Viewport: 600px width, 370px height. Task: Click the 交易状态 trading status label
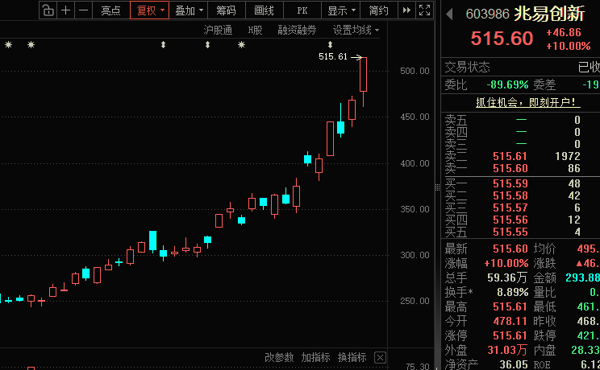coord(467,68)
